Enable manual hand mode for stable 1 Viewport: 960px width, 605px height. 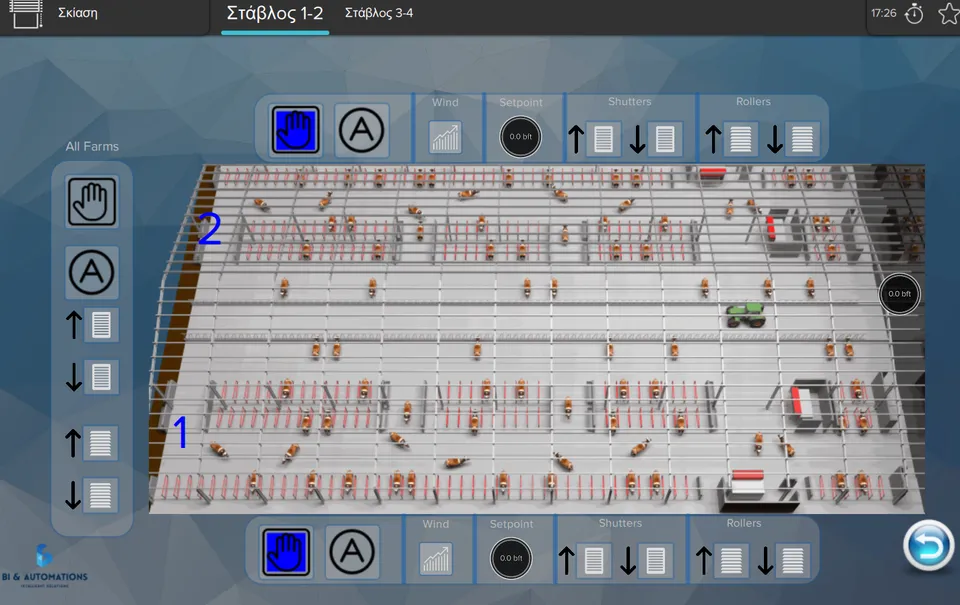click(x=286, y=552)
